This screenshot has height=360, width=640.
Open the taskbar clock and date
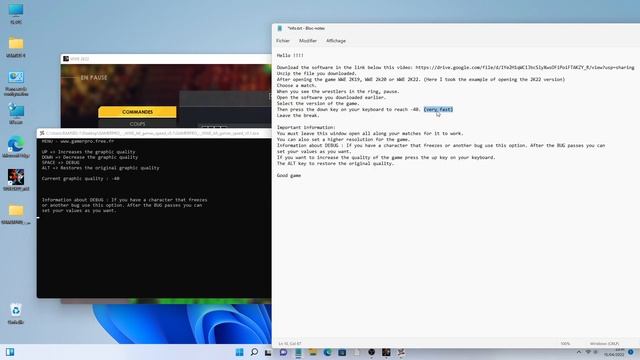[614, 352]
